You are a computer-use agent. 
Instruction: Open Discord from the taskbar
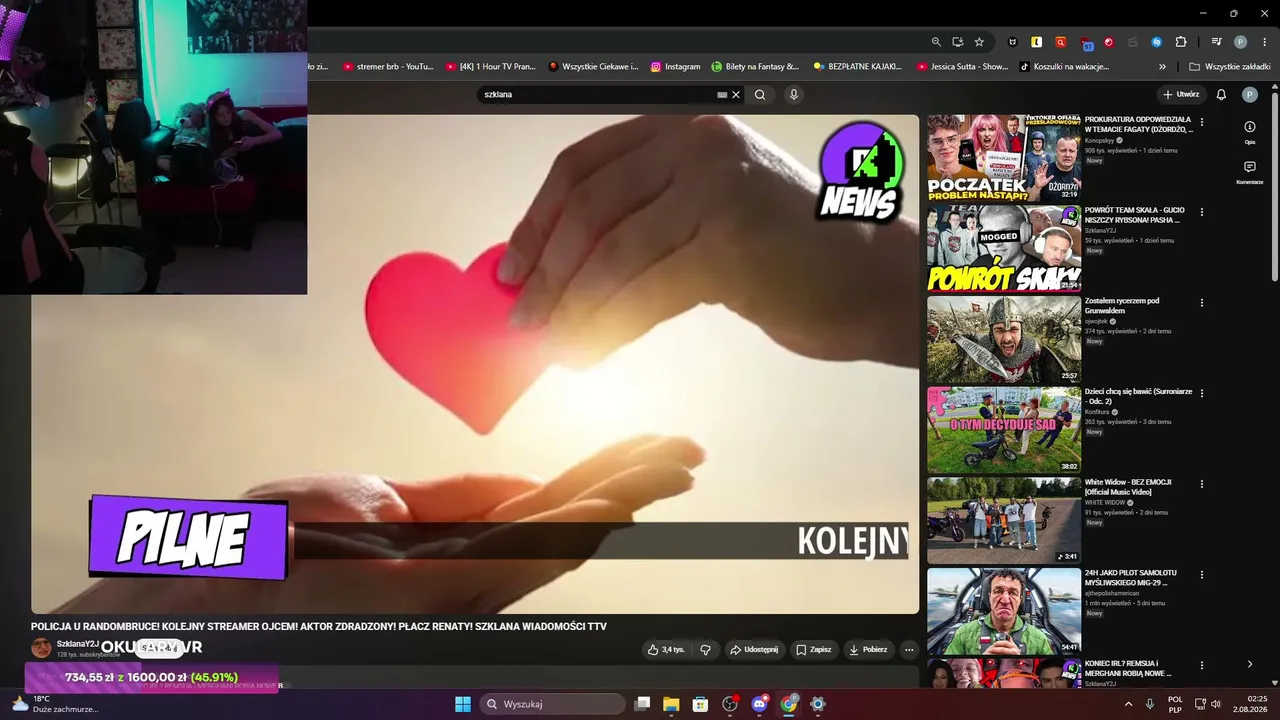[759, 704]
